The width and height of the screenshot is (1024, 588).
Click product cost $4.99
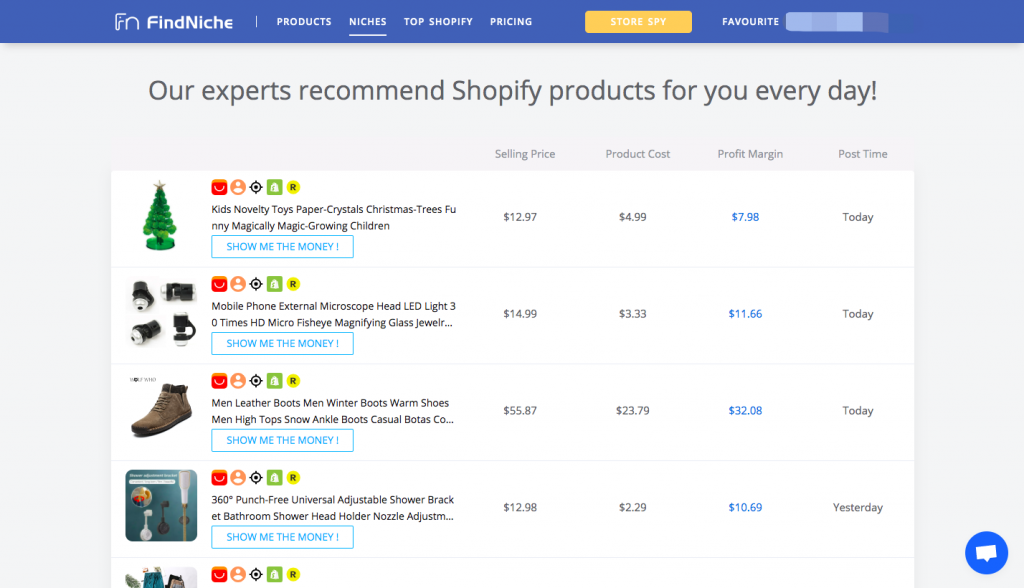[x=633, y=217]
